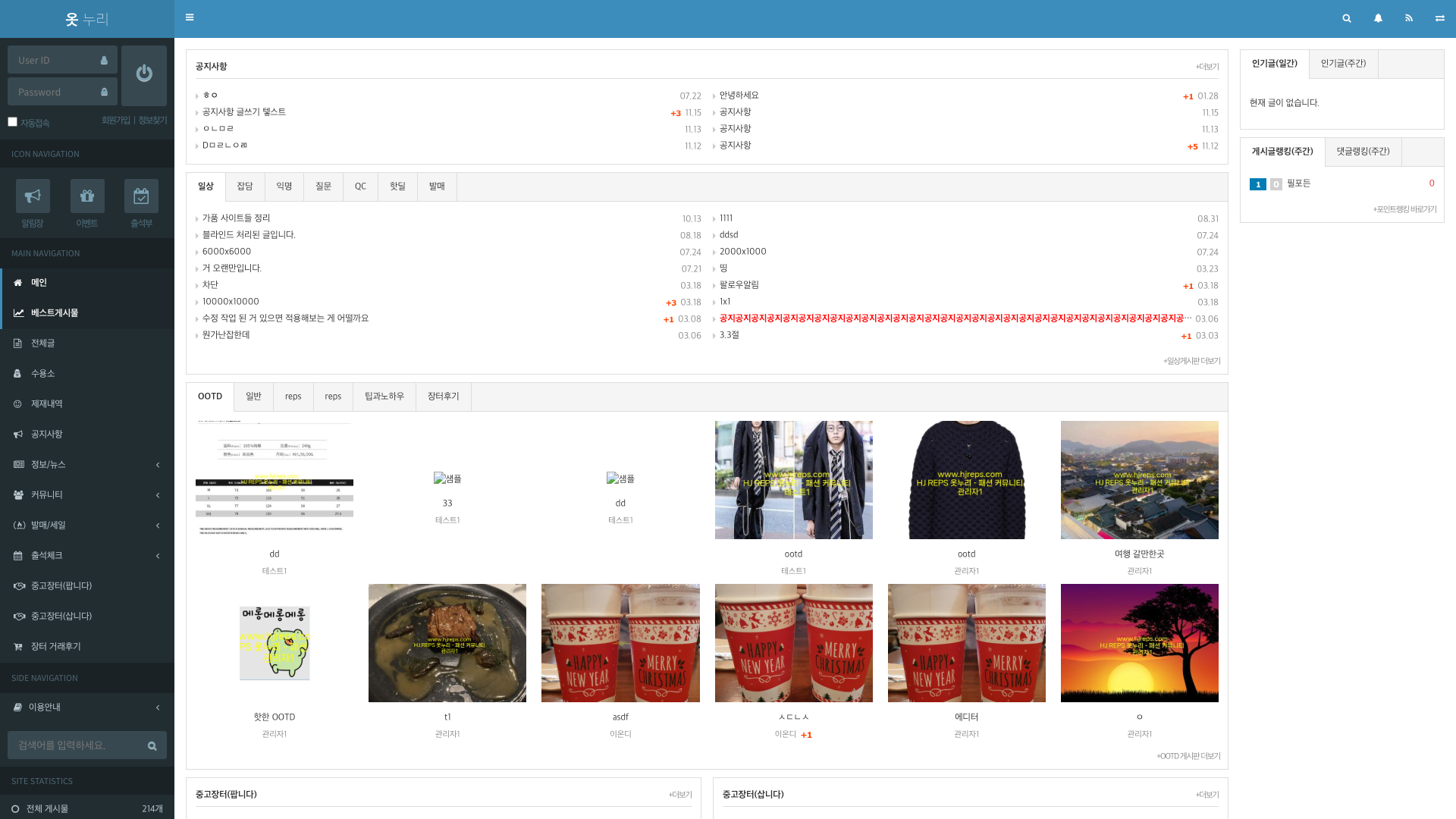The image size is (1456, 819).
Task: Open the sunset tree OOTD thumbnail
Action: (1139, 642)
